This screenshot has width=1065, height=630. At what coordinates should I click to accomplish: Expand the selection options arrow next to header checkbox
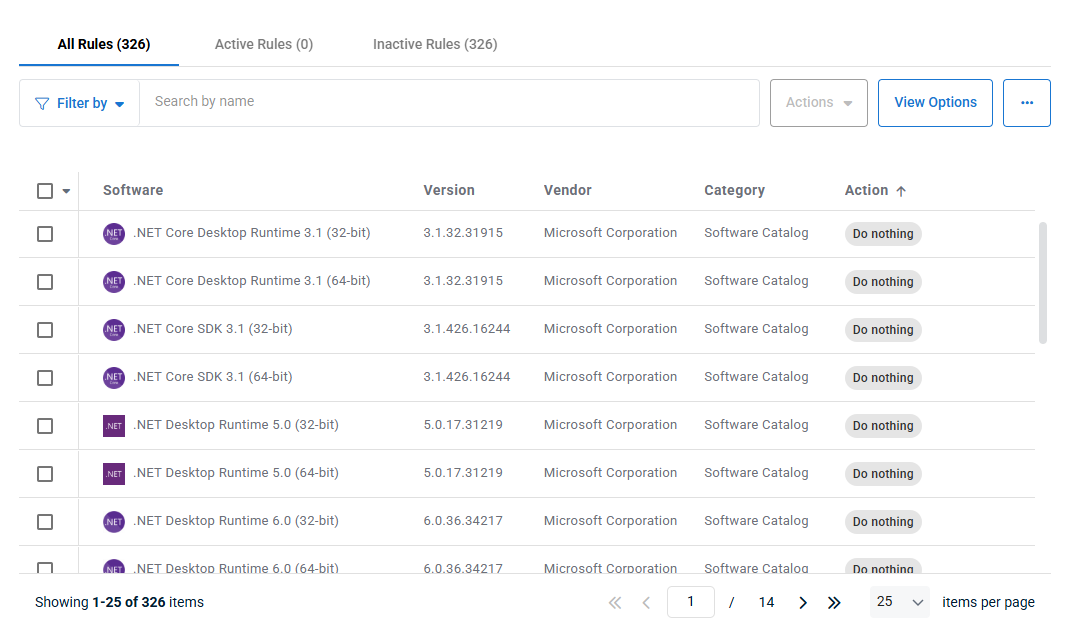pyautogui.click(x=67, y=191)
